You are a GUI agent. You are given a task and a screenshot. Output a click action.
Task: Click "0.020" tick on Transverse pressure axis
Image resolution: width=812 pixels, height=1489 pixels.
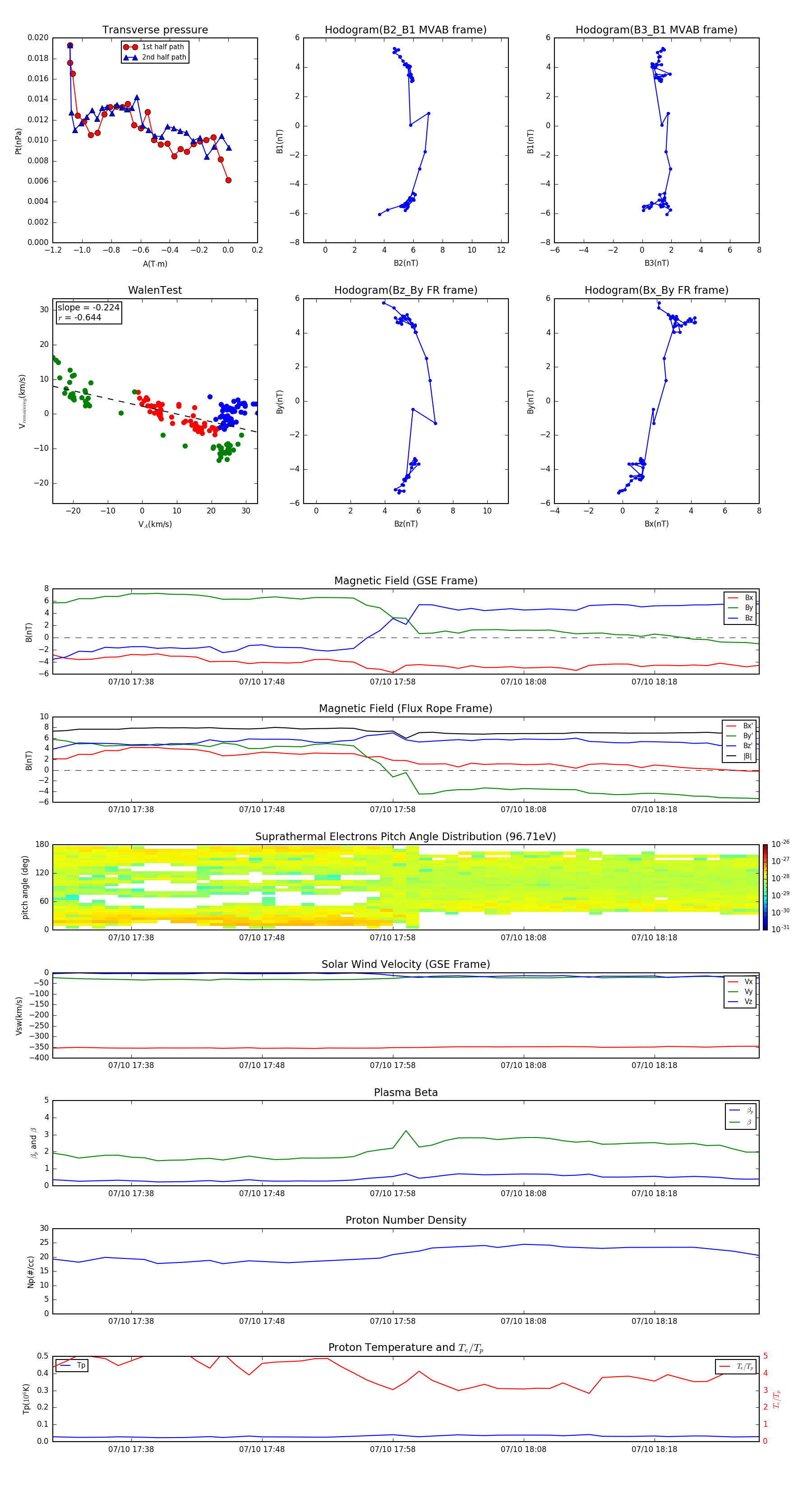coord(38,37)
